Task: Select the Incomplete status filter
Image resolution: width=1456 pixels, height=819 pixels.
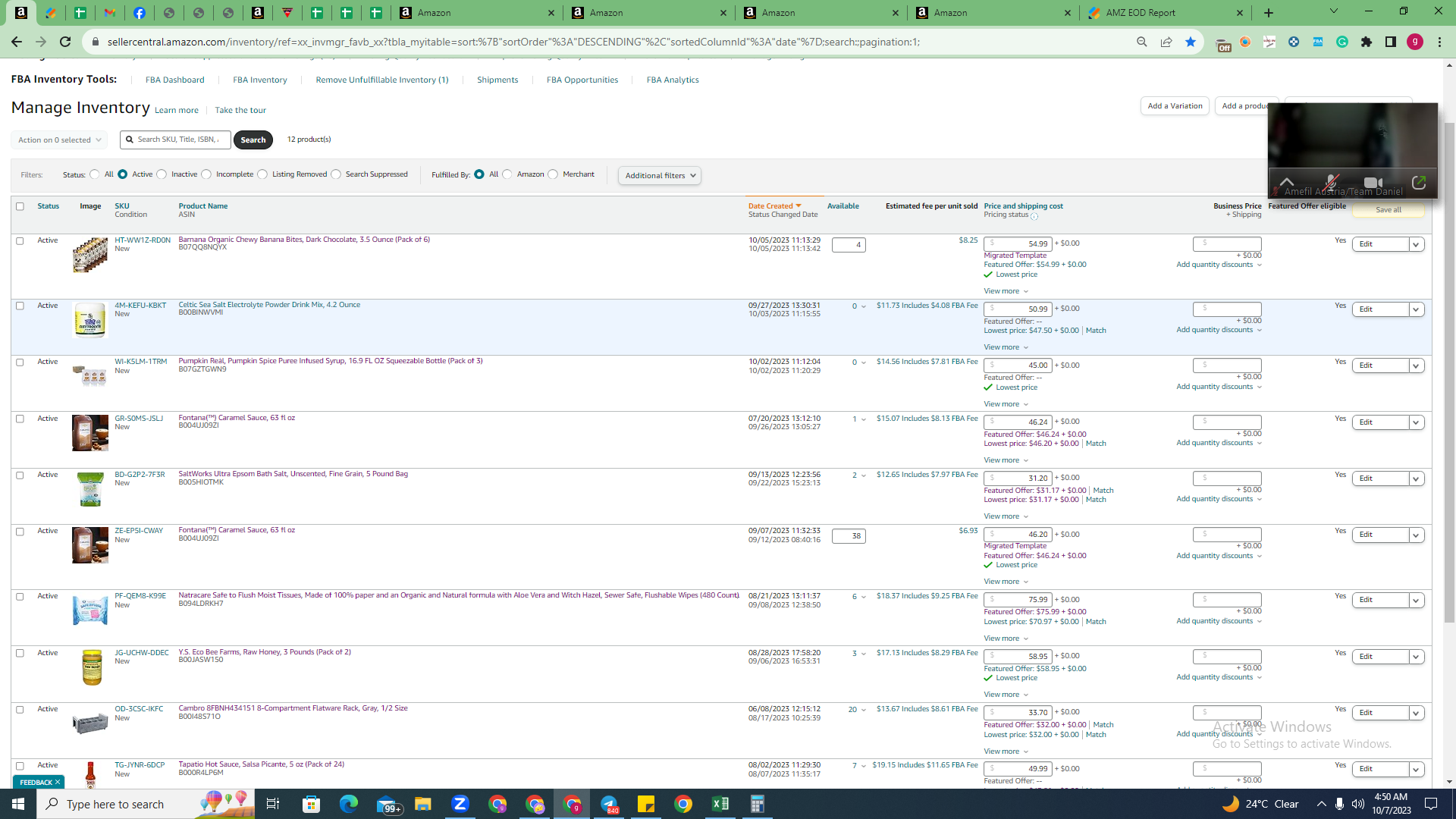Action: click(206, 174)
